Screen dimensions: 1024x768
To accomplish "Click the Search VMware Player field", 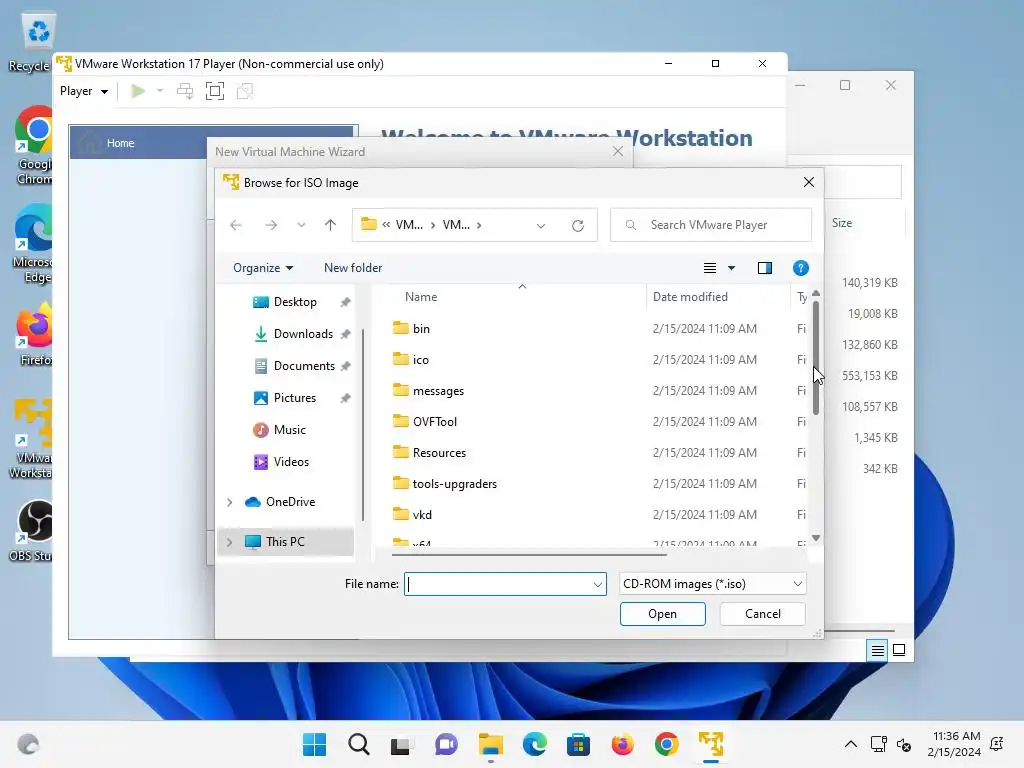I will click(711, 225).
